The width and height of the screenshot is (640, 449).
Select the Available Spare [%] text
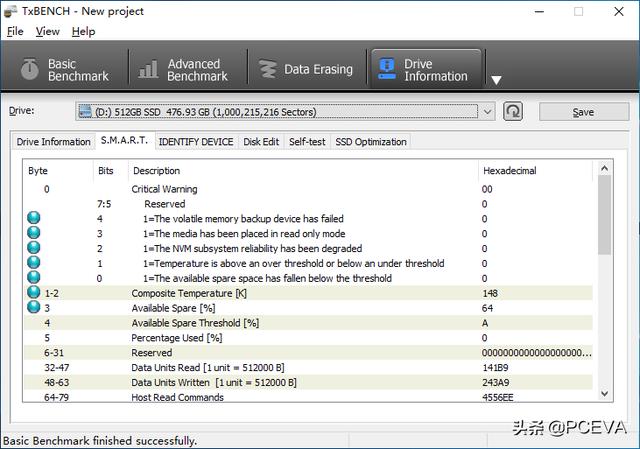(x=173, y=308)
